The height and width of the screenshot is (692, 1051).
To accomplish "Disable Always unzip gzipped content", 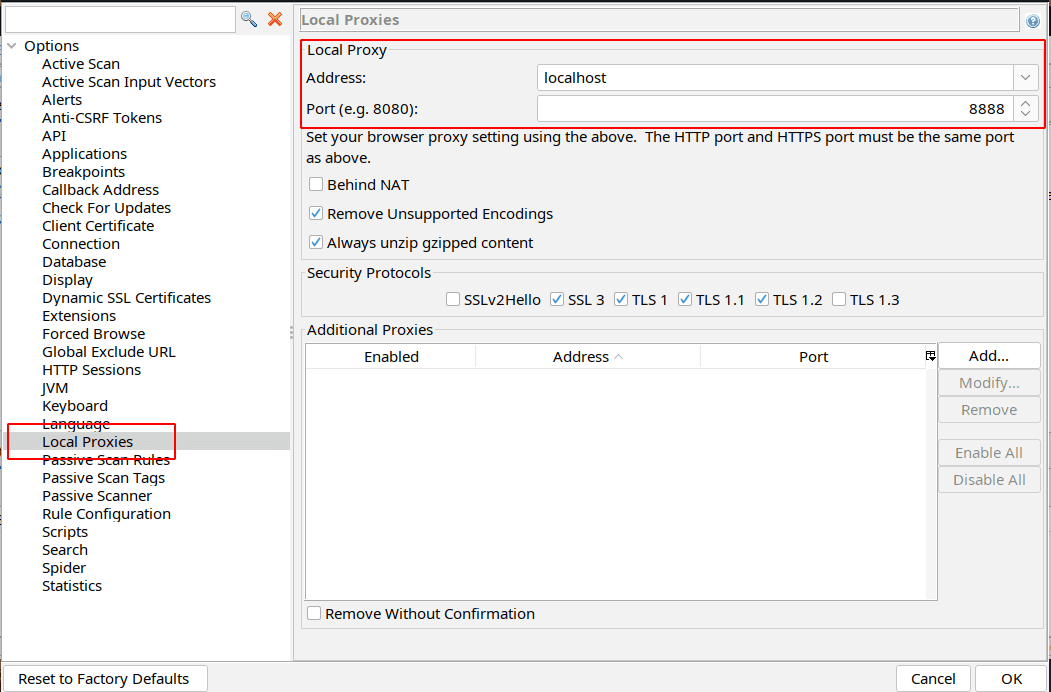I will point(316,242).
